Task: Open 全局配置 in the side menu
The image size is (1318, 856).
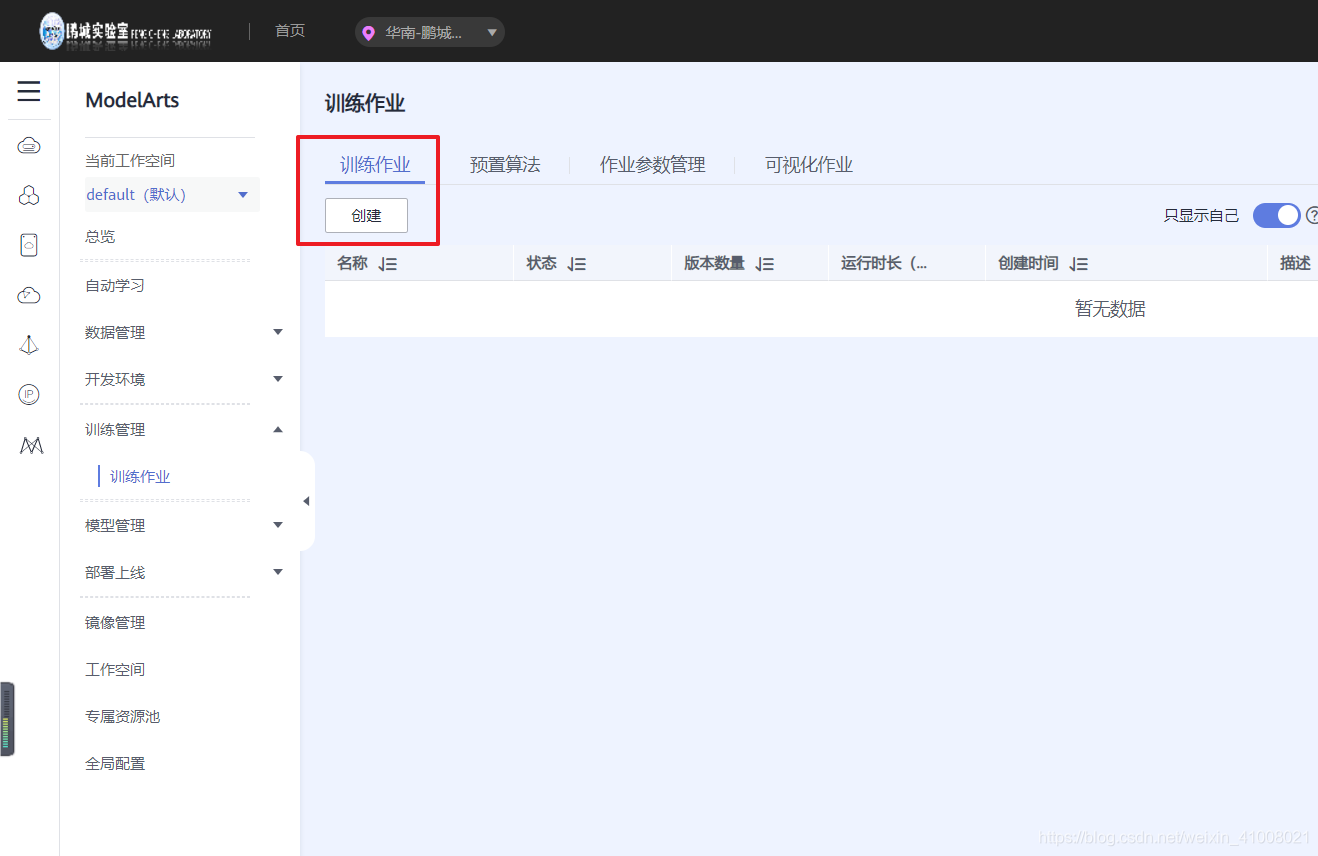Action: pos(115,764)
